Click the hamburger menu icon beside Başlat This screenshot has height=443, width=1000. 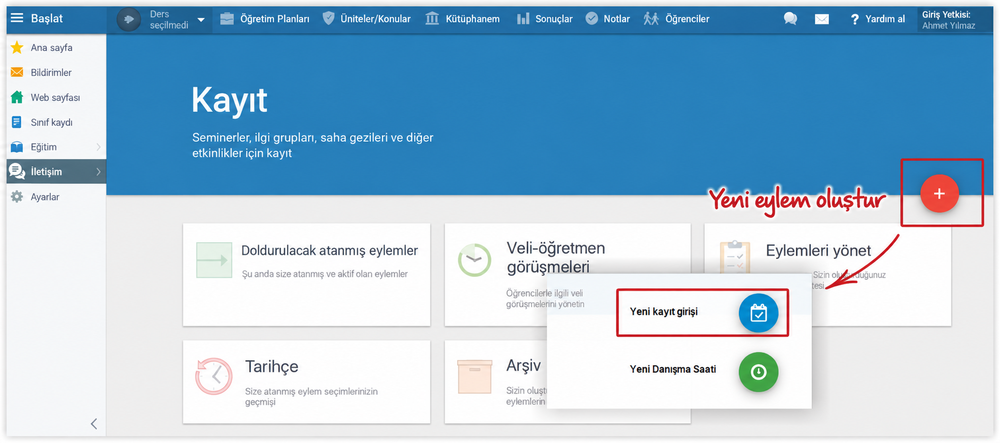point(17,18)
